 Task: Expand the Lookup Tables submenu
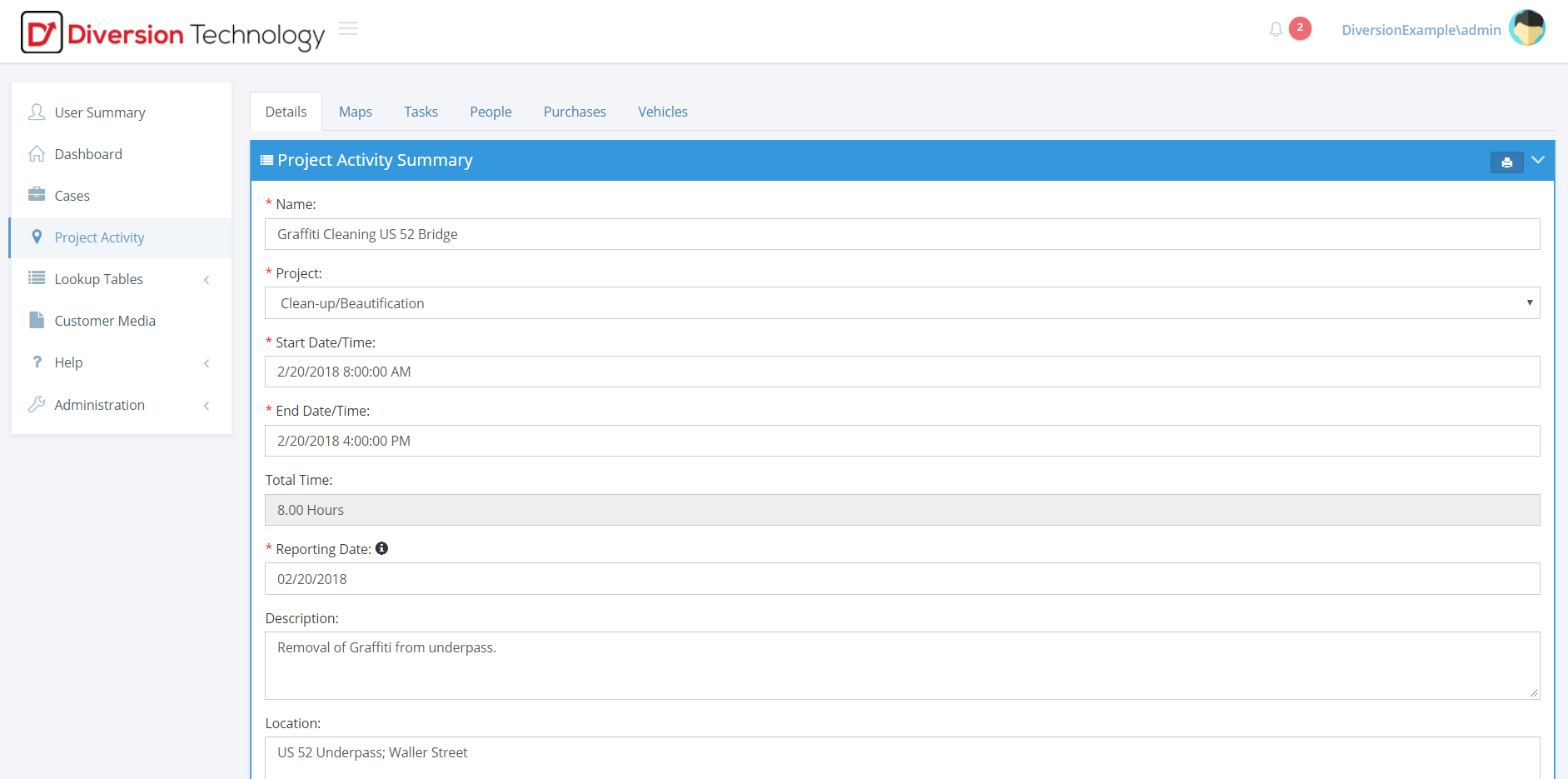point(99,279)
